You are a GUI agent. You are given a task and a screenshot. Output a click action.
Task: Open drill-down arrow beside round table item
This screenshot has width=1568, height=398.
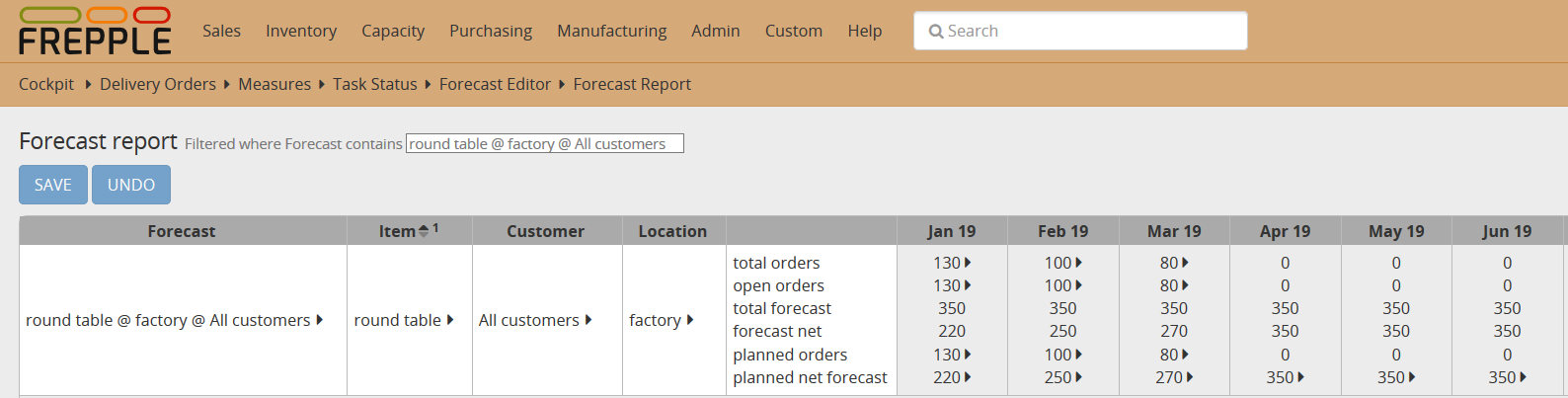pos(450,320)
